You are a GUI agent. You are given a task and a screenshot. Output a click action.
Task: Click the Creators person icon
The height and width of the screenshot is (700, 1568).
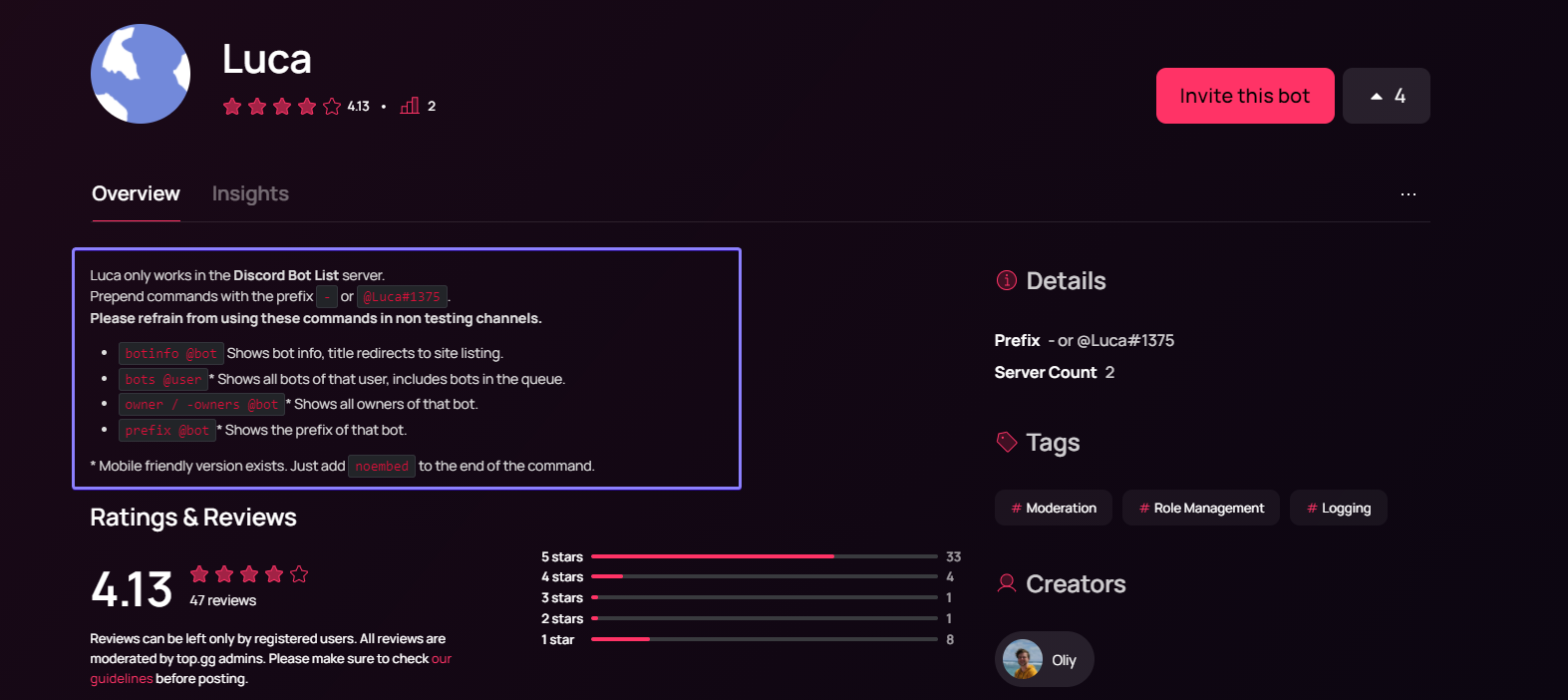1007,583
